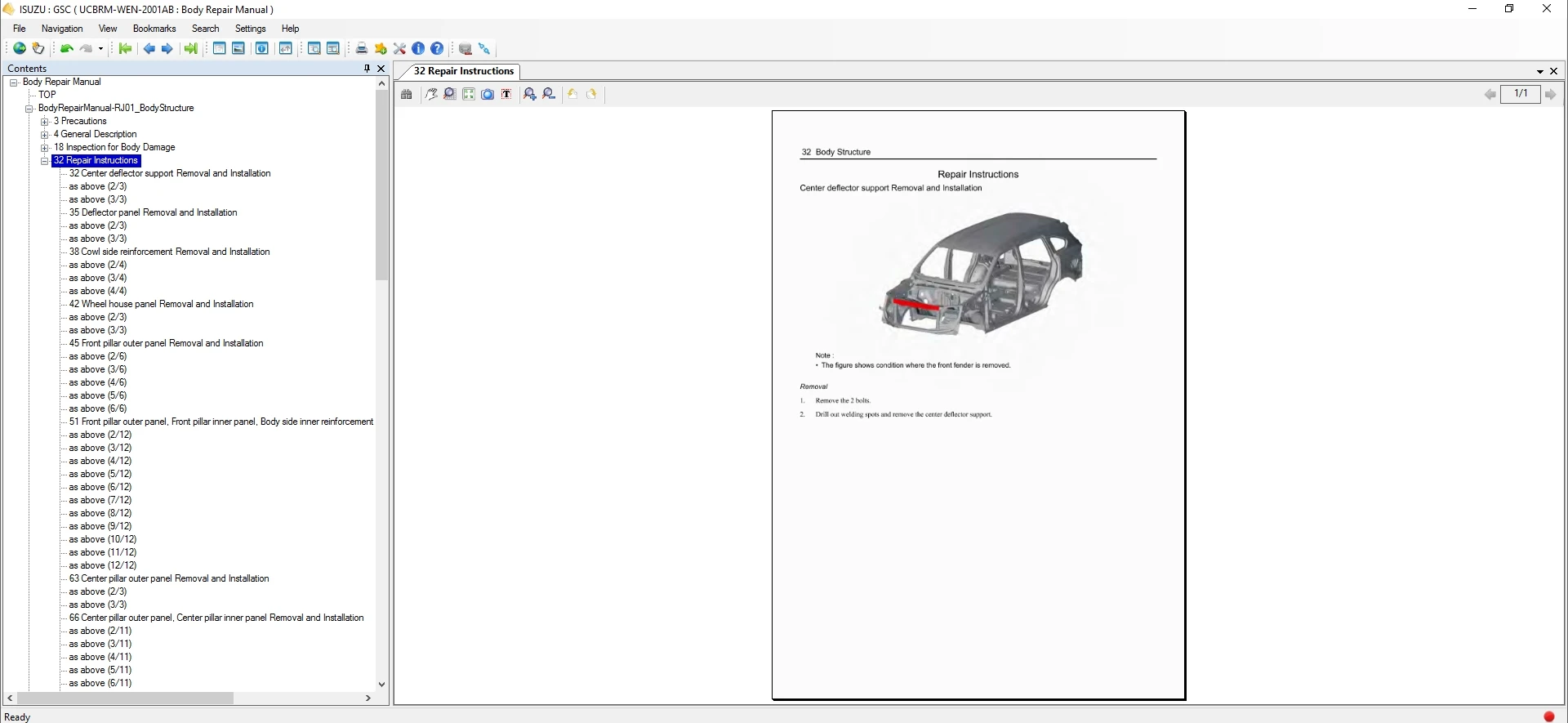Select 42 Wheel house panel Removal and Installation
The width and height of the screenshot is (1568, 723).
coord(161,304)
